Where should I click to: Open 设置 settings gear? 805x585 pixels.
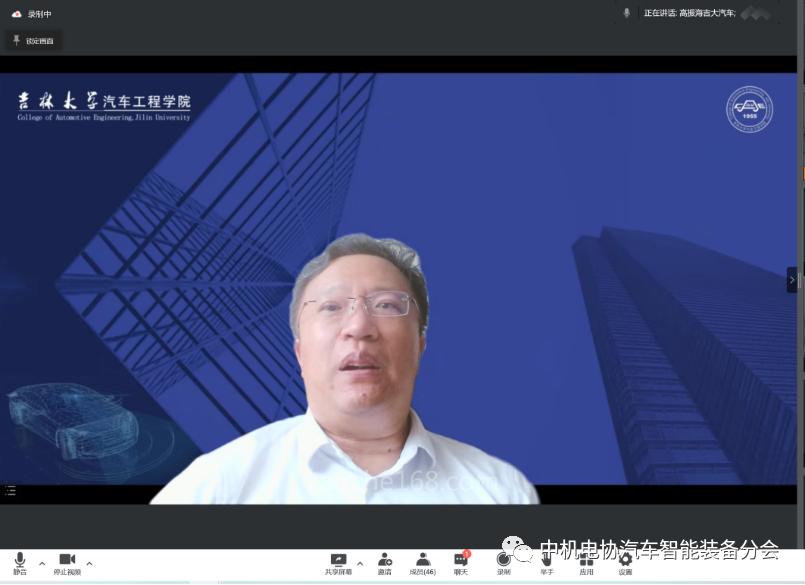click(625, 563)
